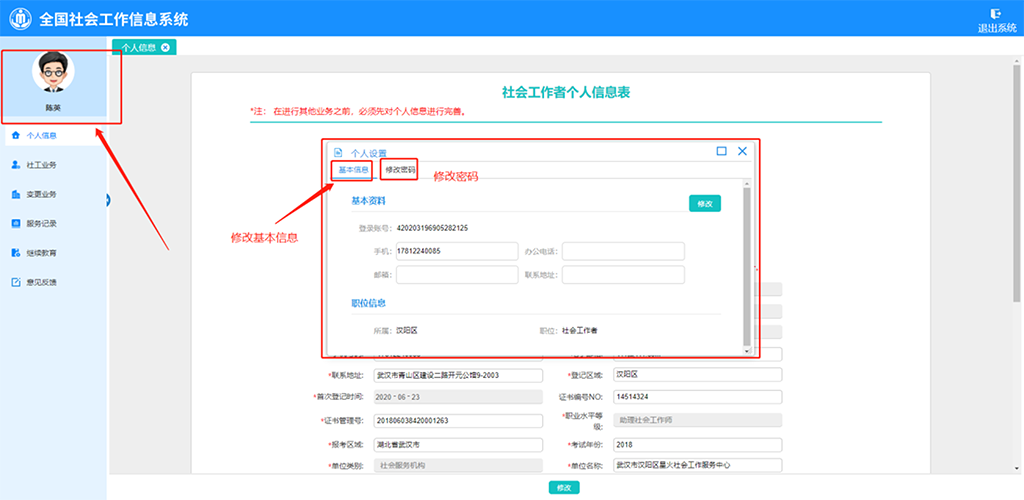Focus the 邮箱 input field
This screenshot has height=500, width=1024.
coord(457,275)
